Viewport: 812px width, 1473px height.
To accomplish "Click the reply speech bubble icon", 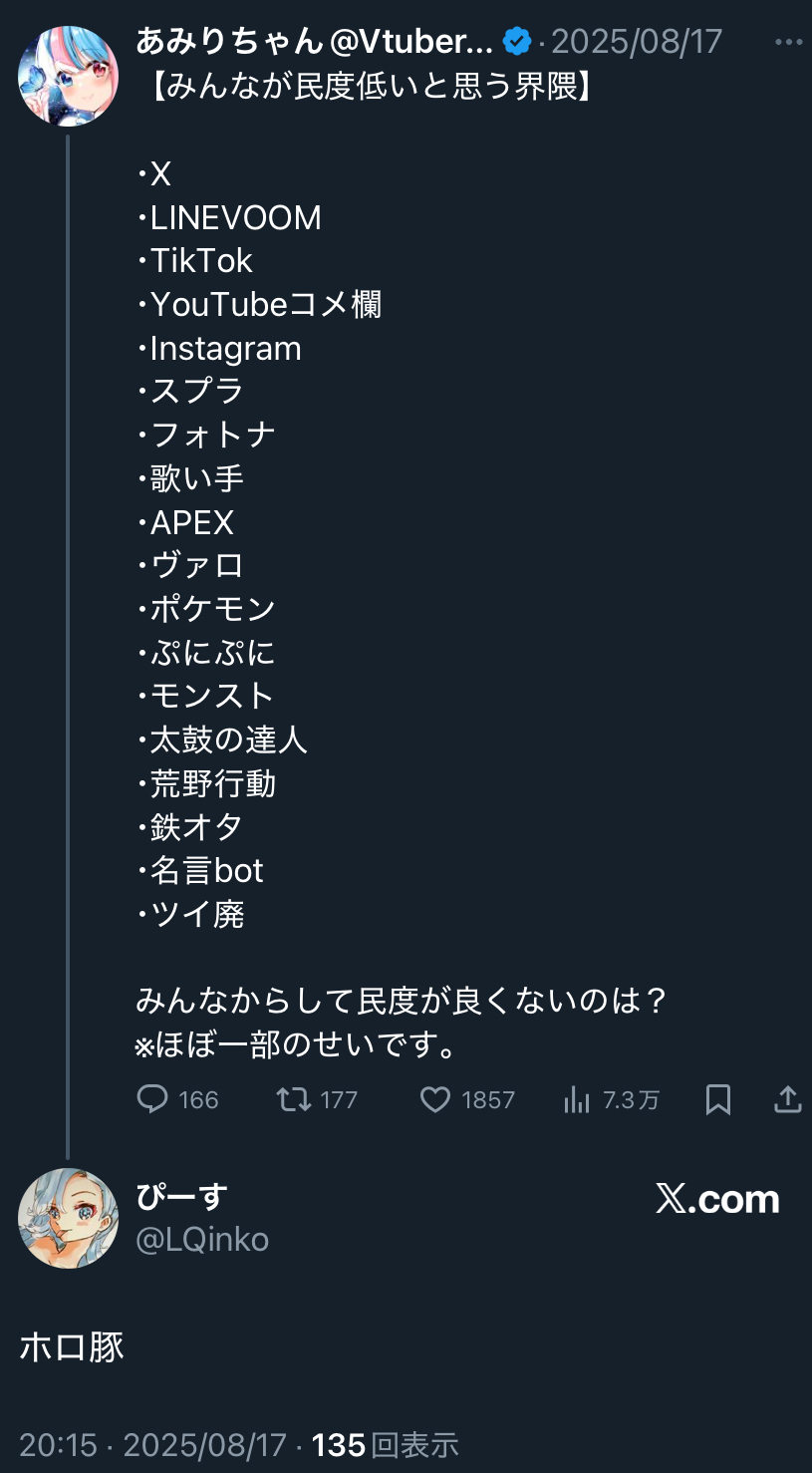I will pos(151,1099).
